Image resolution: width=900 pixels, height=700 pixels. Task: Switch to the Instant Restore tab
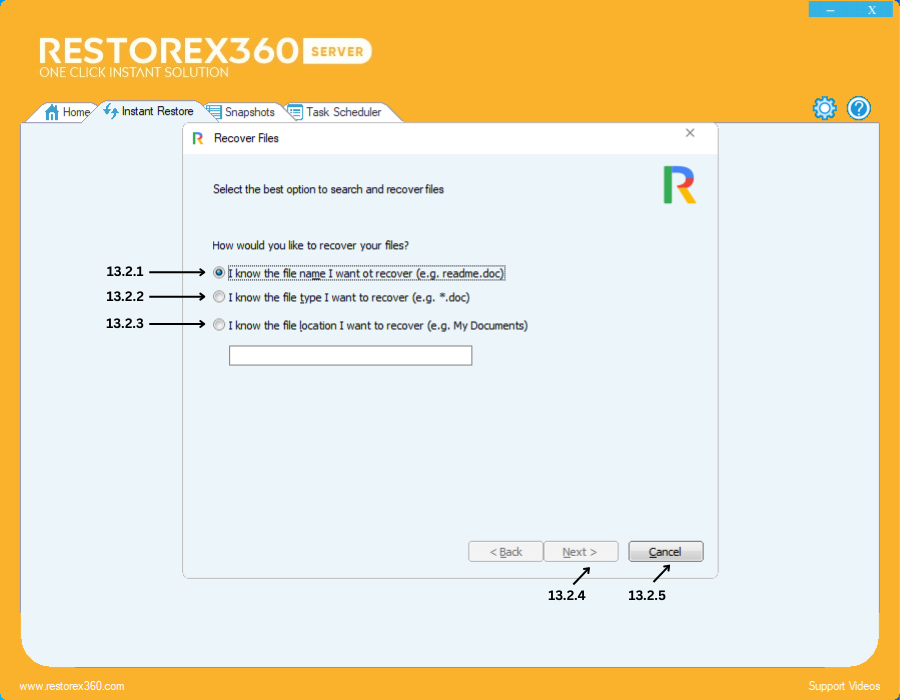click(149, 111)
